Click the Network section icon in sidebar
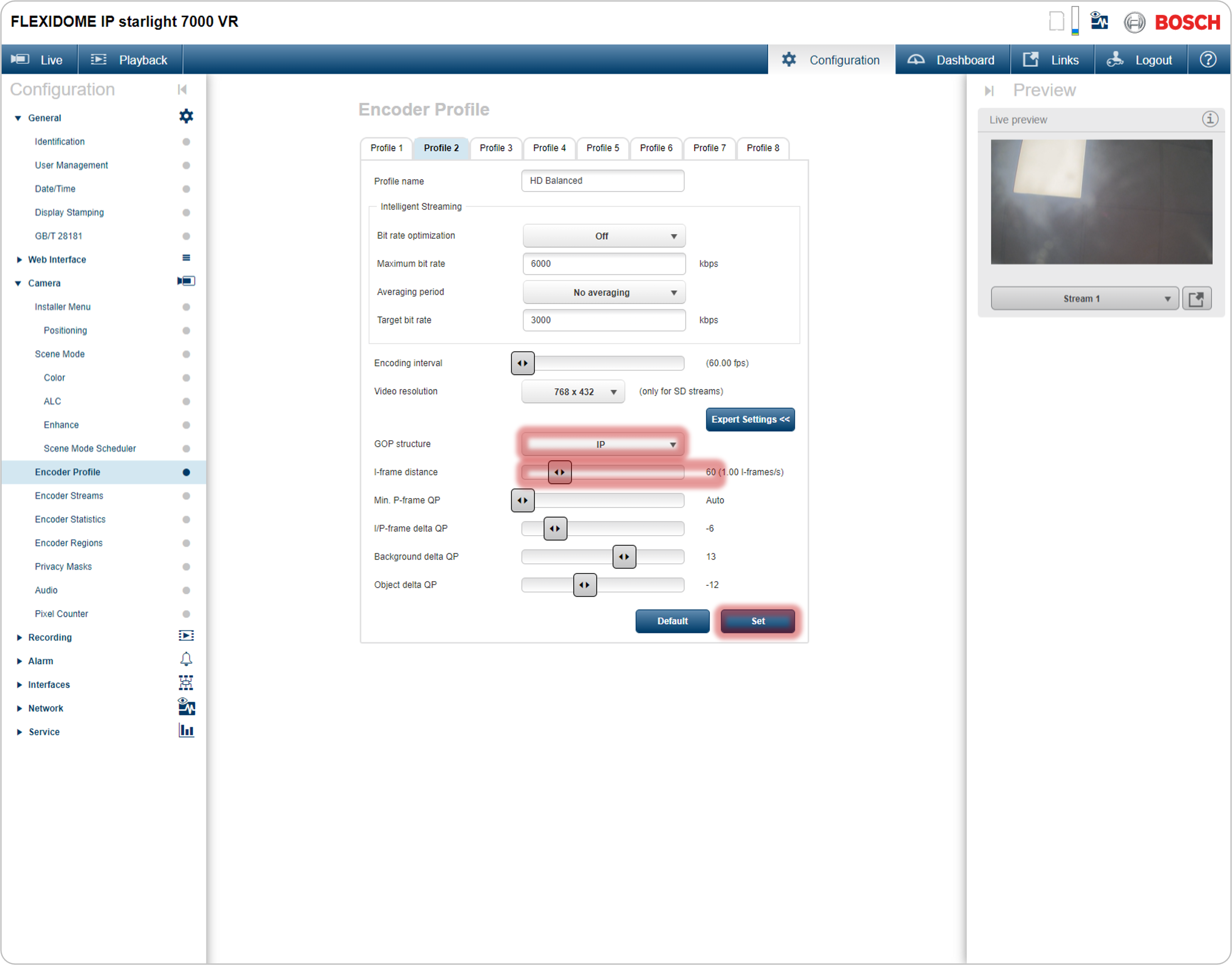Screen dimensions: 1232x965 tap(186, 707)
